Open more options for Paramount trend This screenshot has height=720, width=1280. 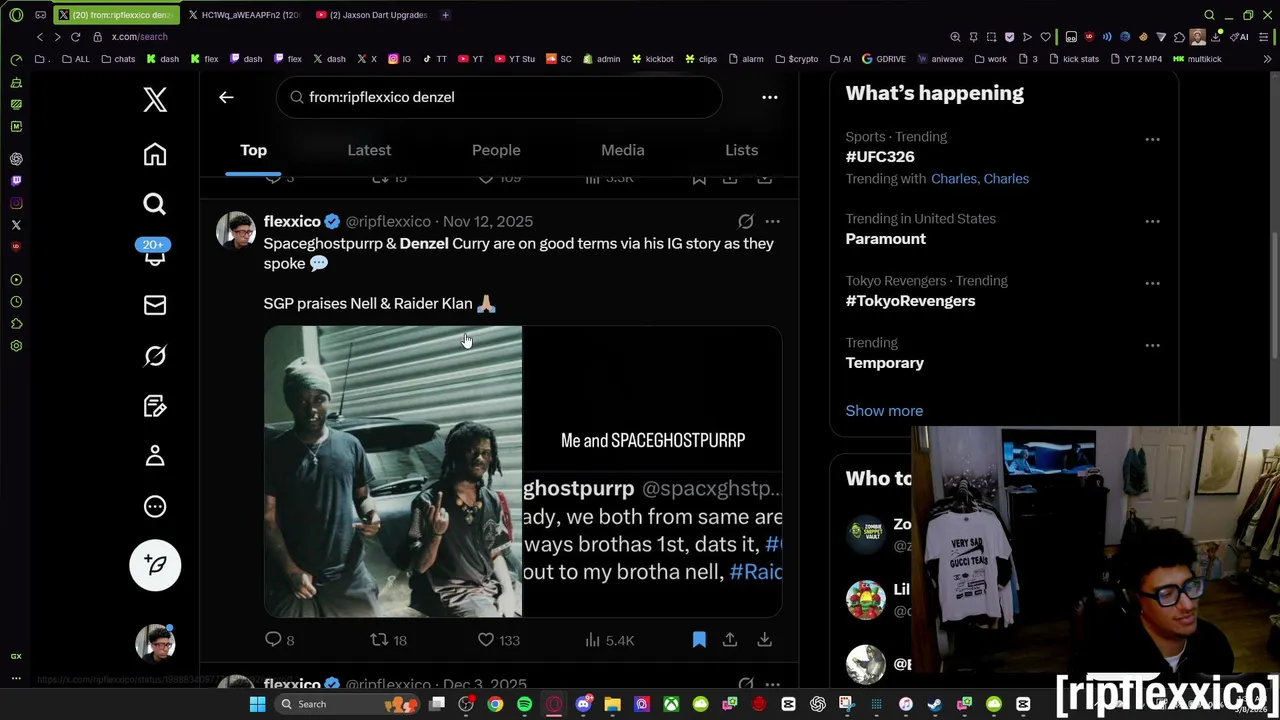pos(1152,222)
